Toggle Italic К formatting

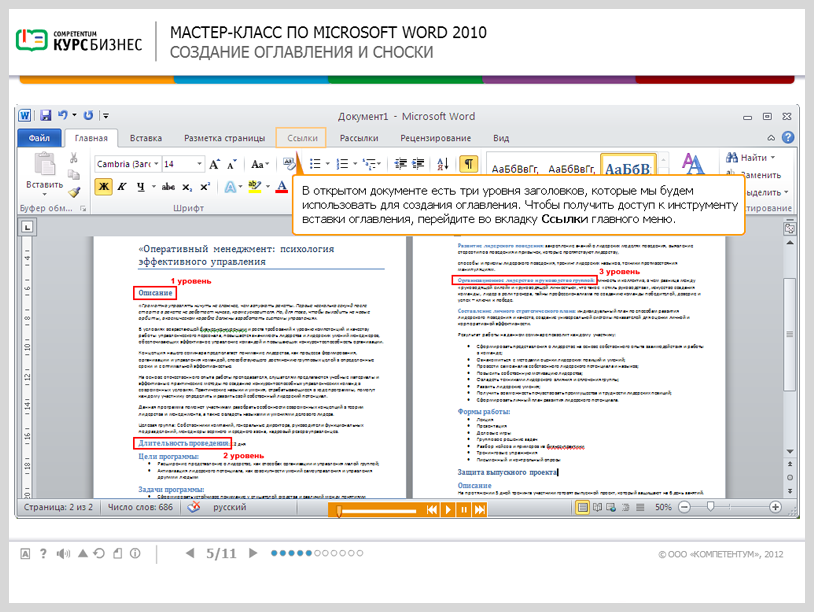(x=122, y=187)
